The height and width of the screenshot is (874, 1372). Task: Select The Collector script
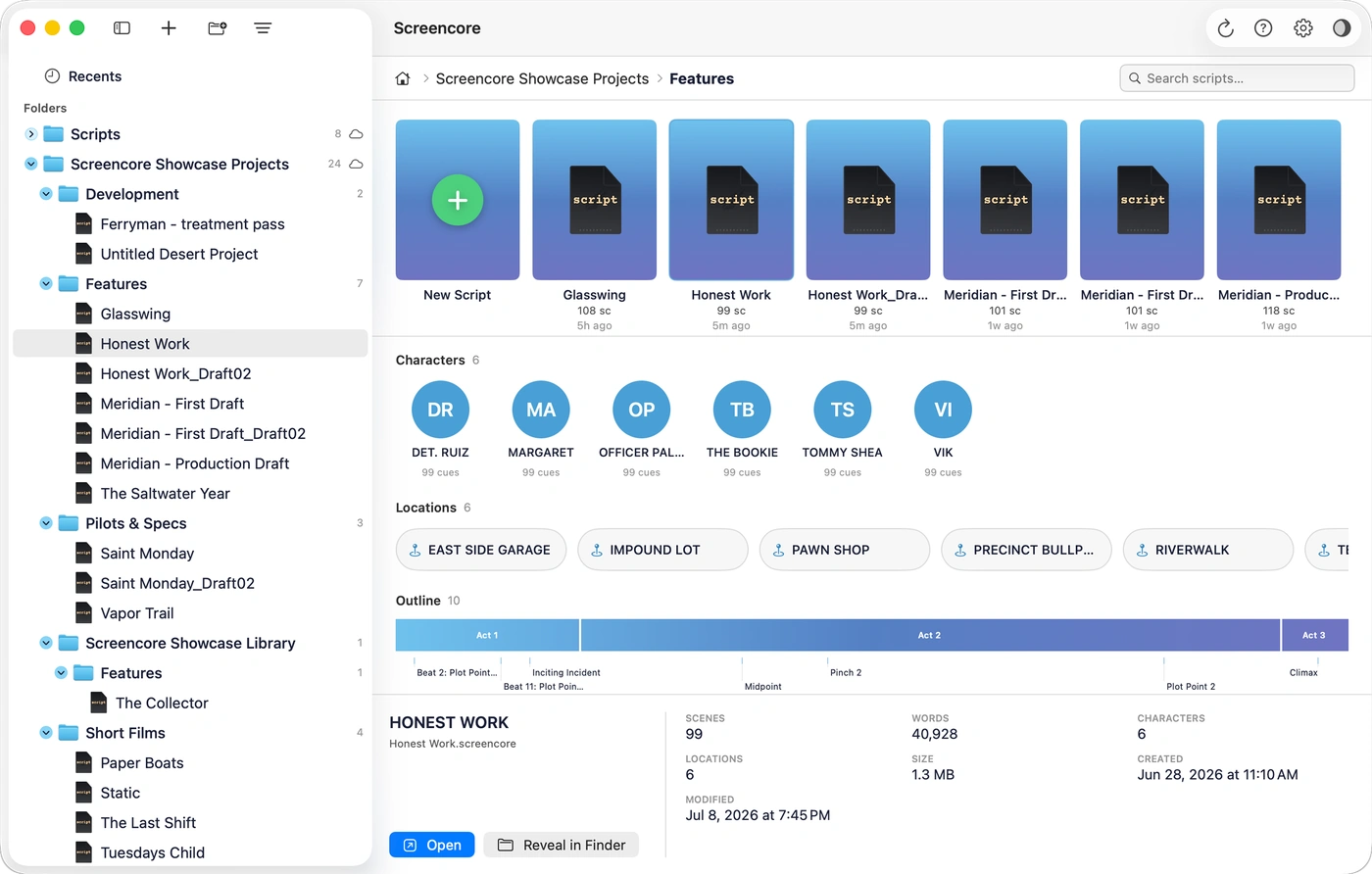pos(191,704)
